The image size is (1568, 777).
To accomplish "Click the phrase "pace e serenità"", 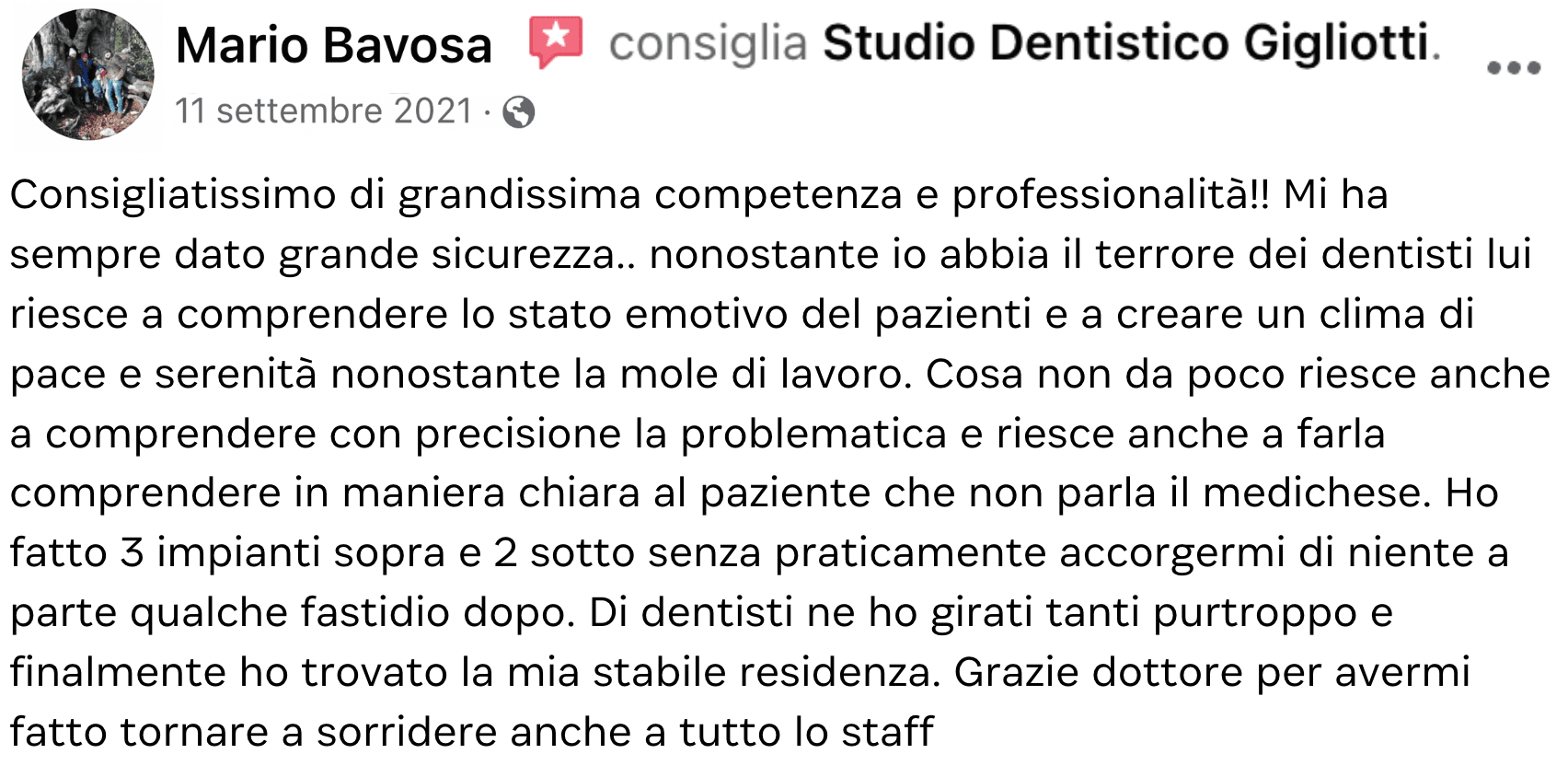I will point(163,375).
